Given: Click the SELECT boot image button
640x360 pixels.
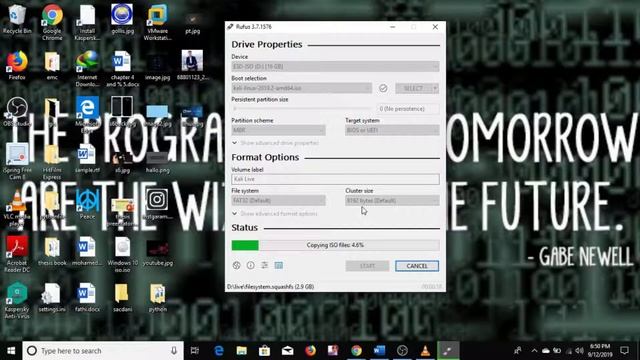Looking at the screenshot, I should [x=413, y=88].
